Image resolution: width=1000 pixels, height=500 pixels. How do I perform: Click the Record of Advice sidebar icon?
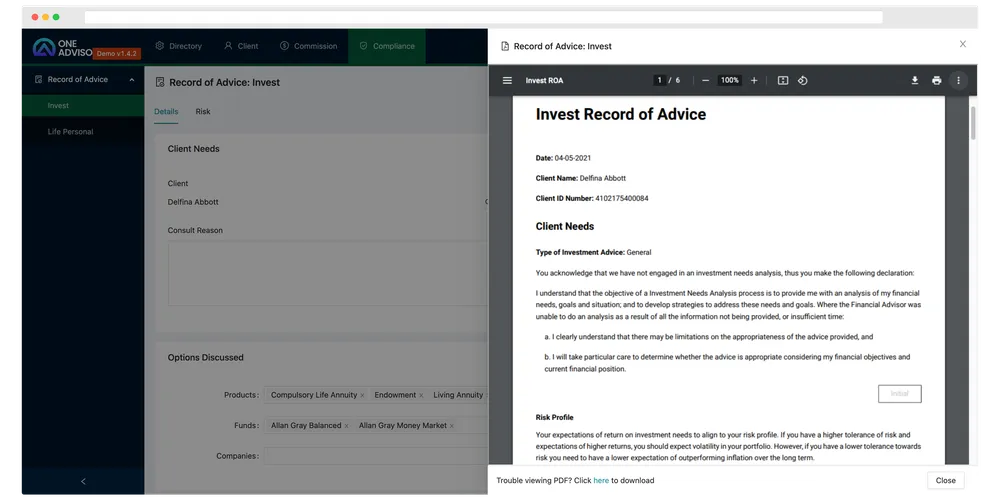coord(38,80)
